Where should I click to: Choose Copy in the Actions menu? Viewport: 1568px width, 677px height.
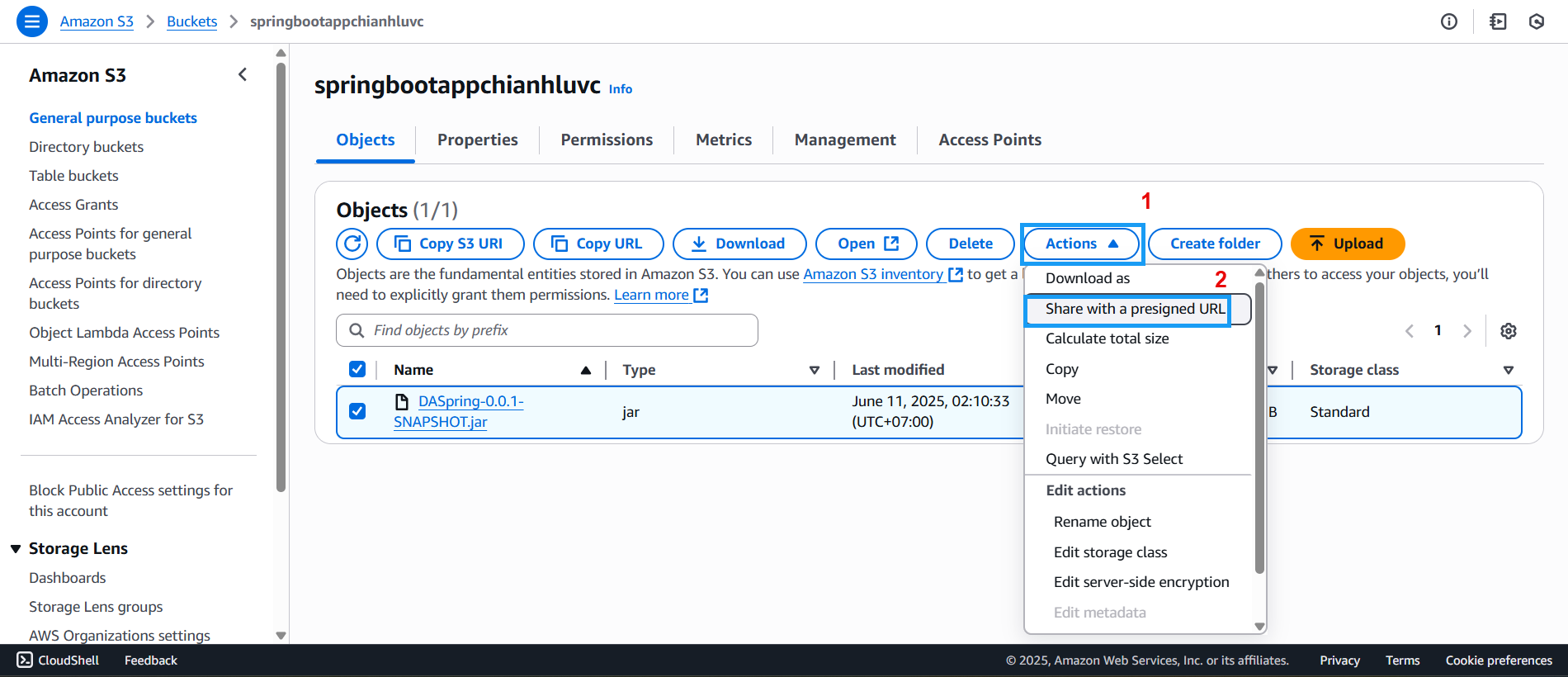coord(1138,369)
